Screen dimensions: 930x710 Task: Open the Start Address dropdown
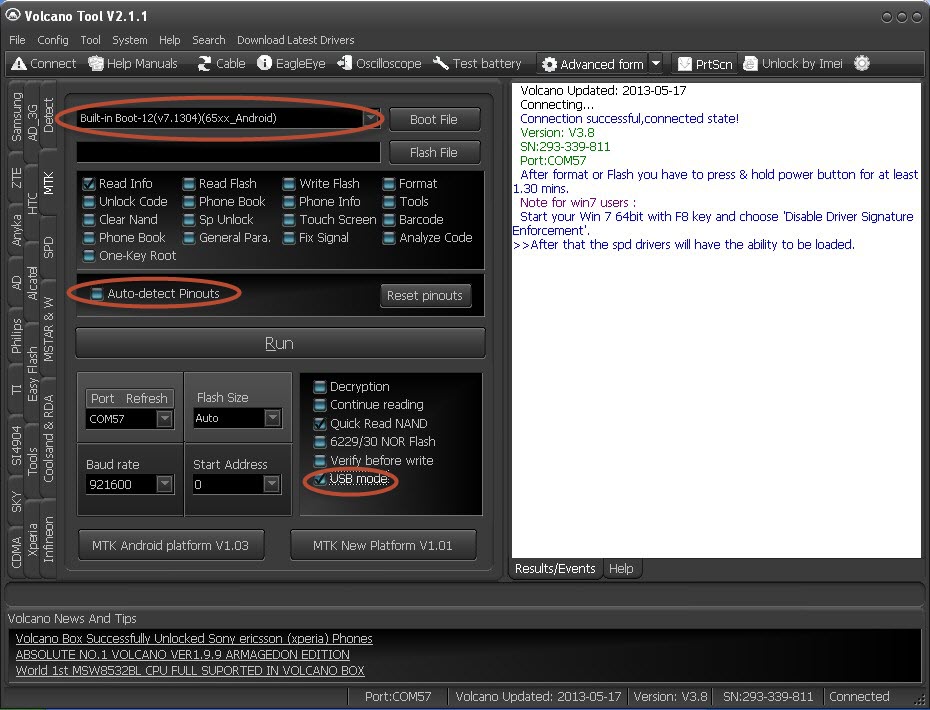point(272,485)
